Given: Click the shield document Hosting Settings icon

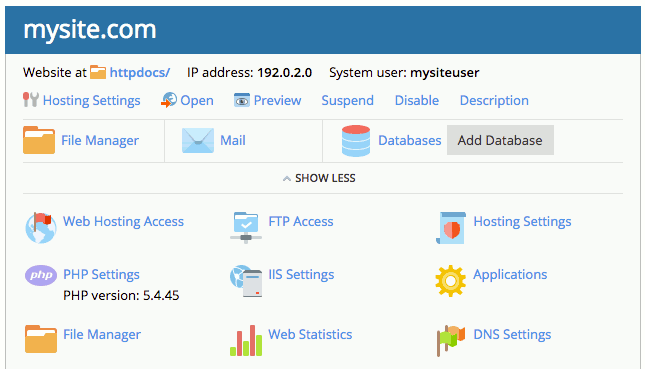Looking at the screenshot, I should (451, 228).
